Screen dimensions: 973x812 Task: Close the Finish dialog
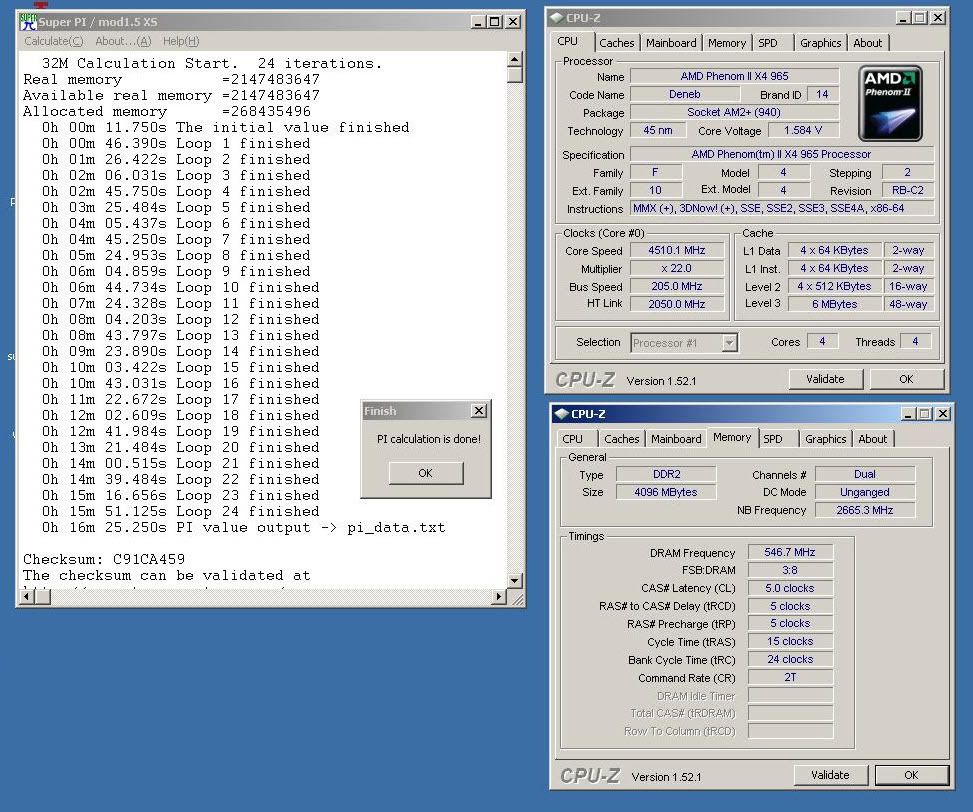click(478, 411)
